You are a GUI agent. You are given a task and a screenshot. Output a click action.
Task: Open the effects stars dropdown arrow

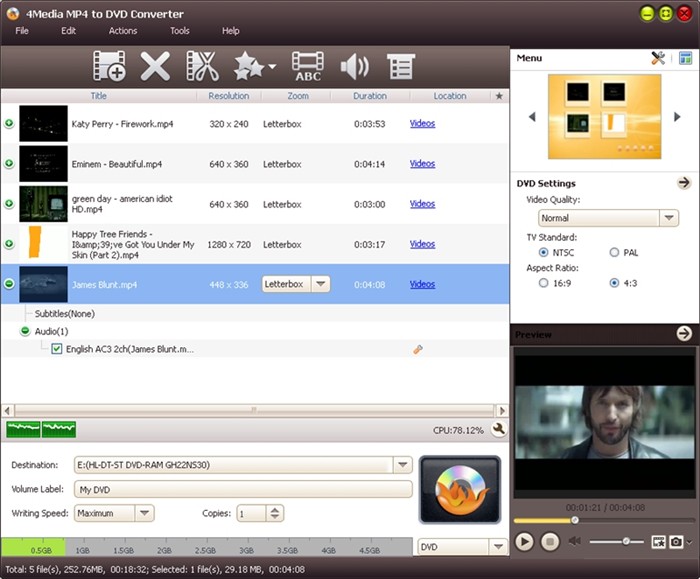pos(272,67)
